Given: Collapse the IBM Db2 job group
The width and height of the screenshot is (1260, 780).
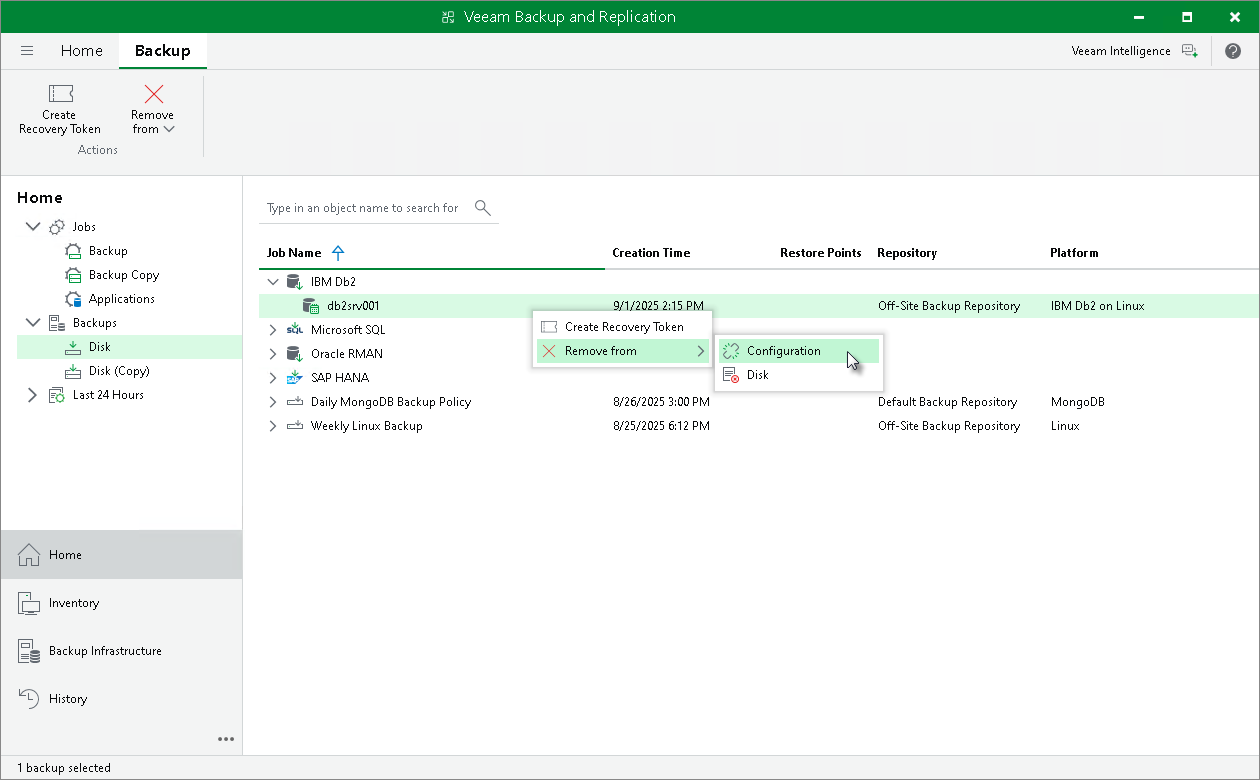Looking at the screenshot, I should point(272,281).
